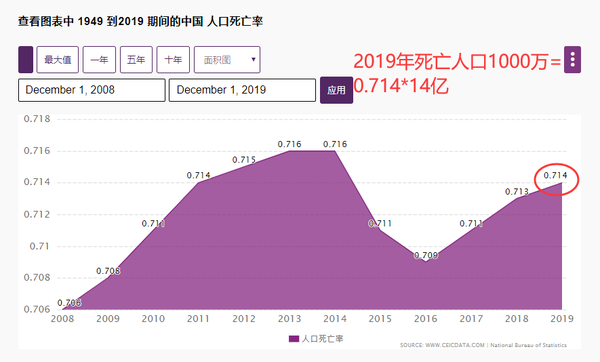
Task: Select the 十年 range button
Action: (173, 60)
